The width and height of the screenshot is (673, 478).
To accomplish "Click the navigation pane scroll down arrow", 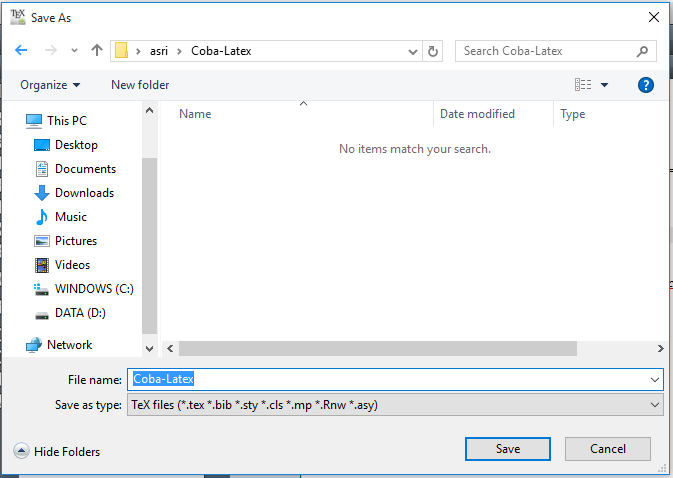I will pos(149,349).
